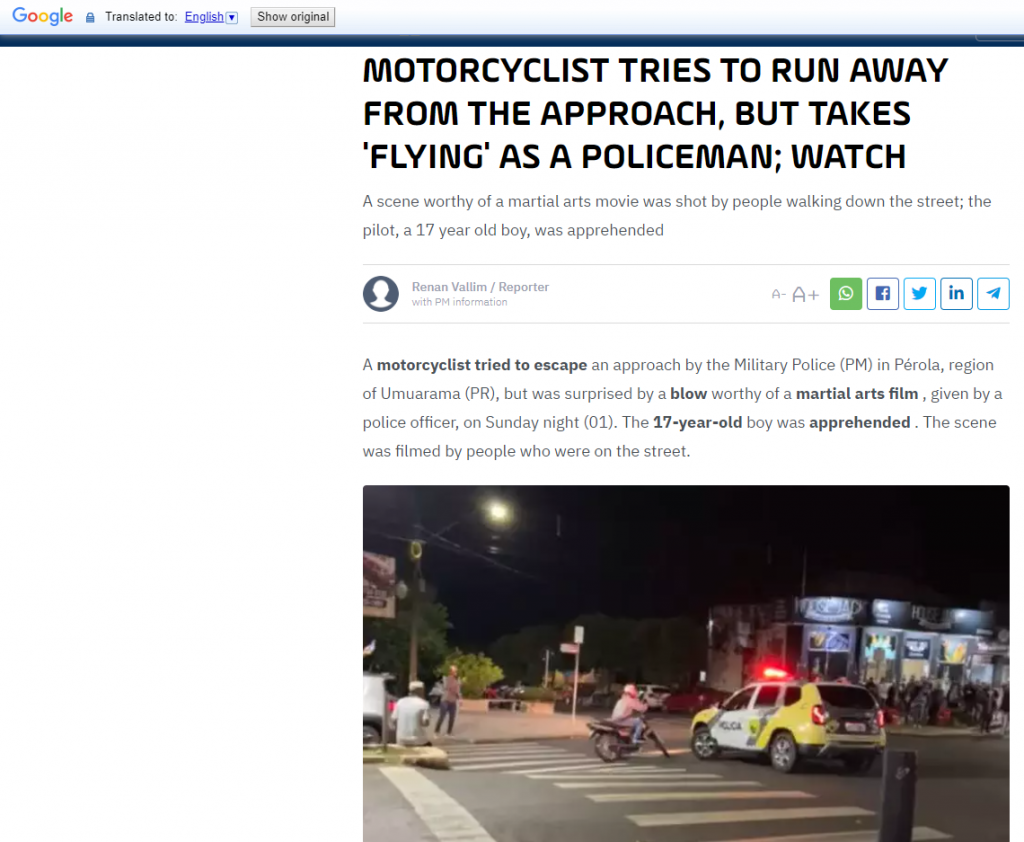Increase font size with A+ icon
This screenshot has height=842, width=1024.
click(805, 295)
